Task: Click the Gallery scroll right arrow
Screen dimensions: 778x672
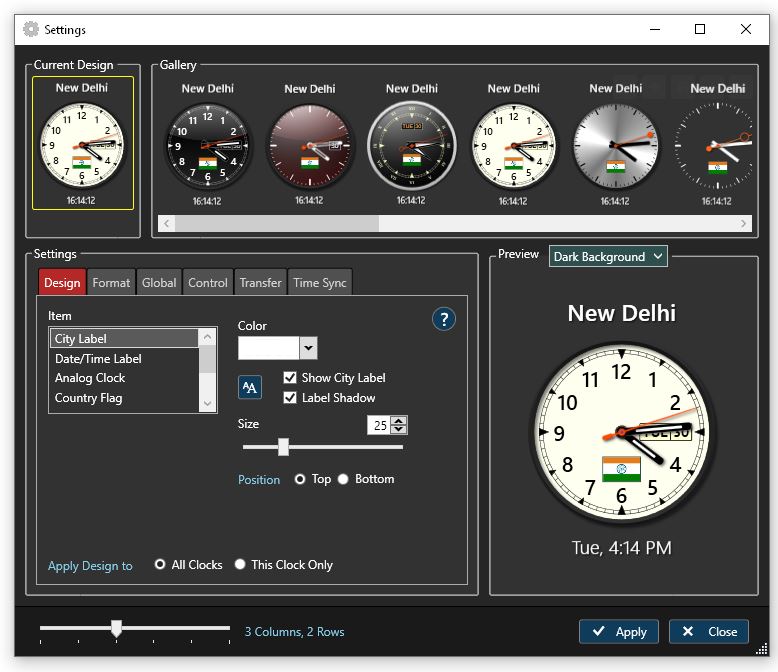Action: pos(743,223)
